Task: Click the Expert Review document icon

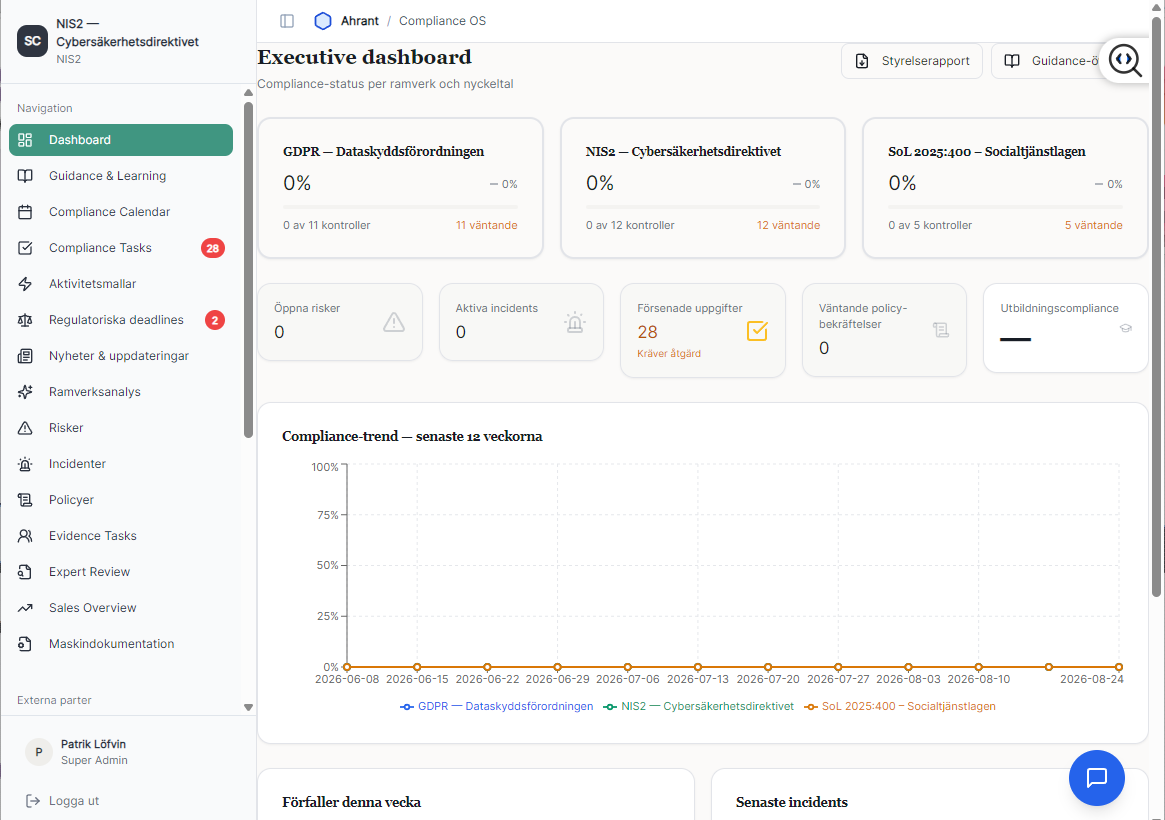Action: [x=25, y=572]
